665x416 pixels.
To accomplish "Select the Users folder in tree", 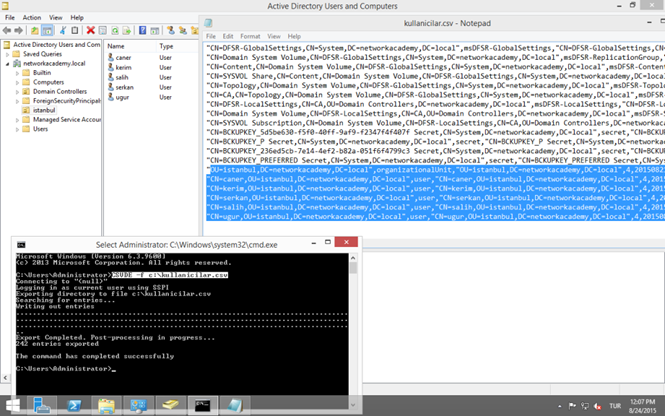I will (x=40, y=129).
